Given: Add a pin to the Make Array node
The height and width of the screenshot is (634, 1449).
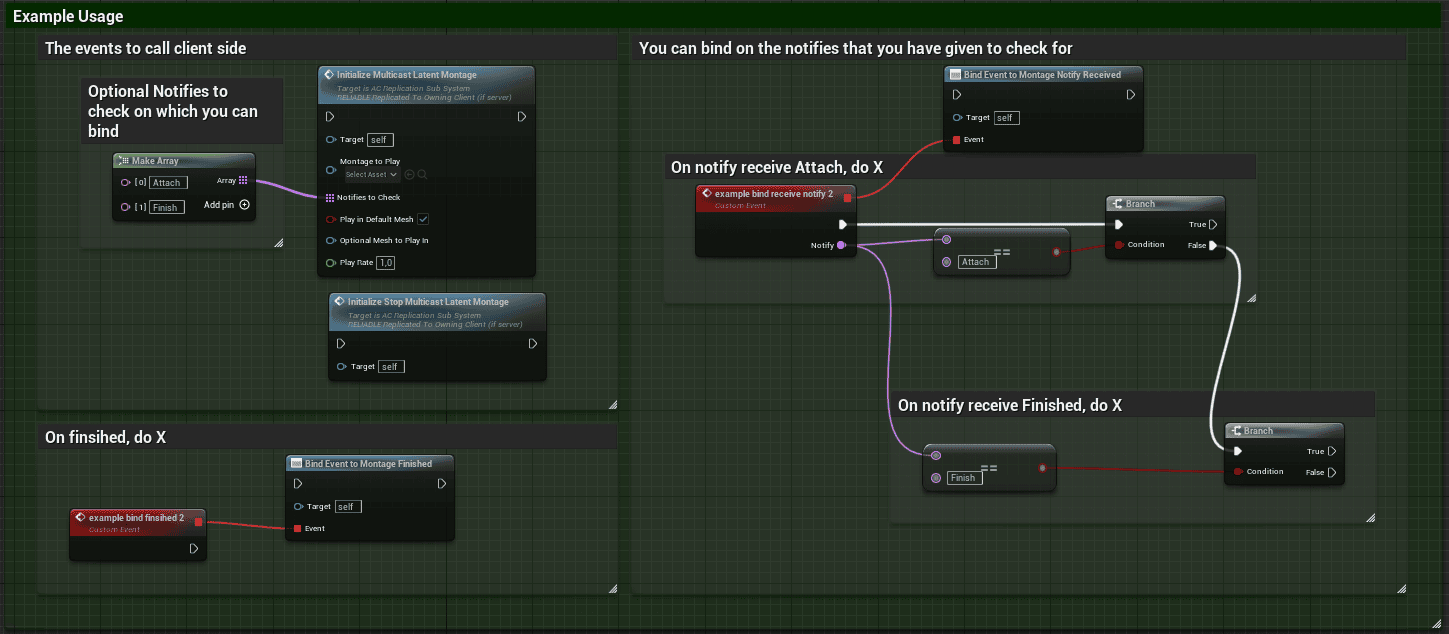Looking at the screenshot, I should pyautogui.click(x=244, y=205).
